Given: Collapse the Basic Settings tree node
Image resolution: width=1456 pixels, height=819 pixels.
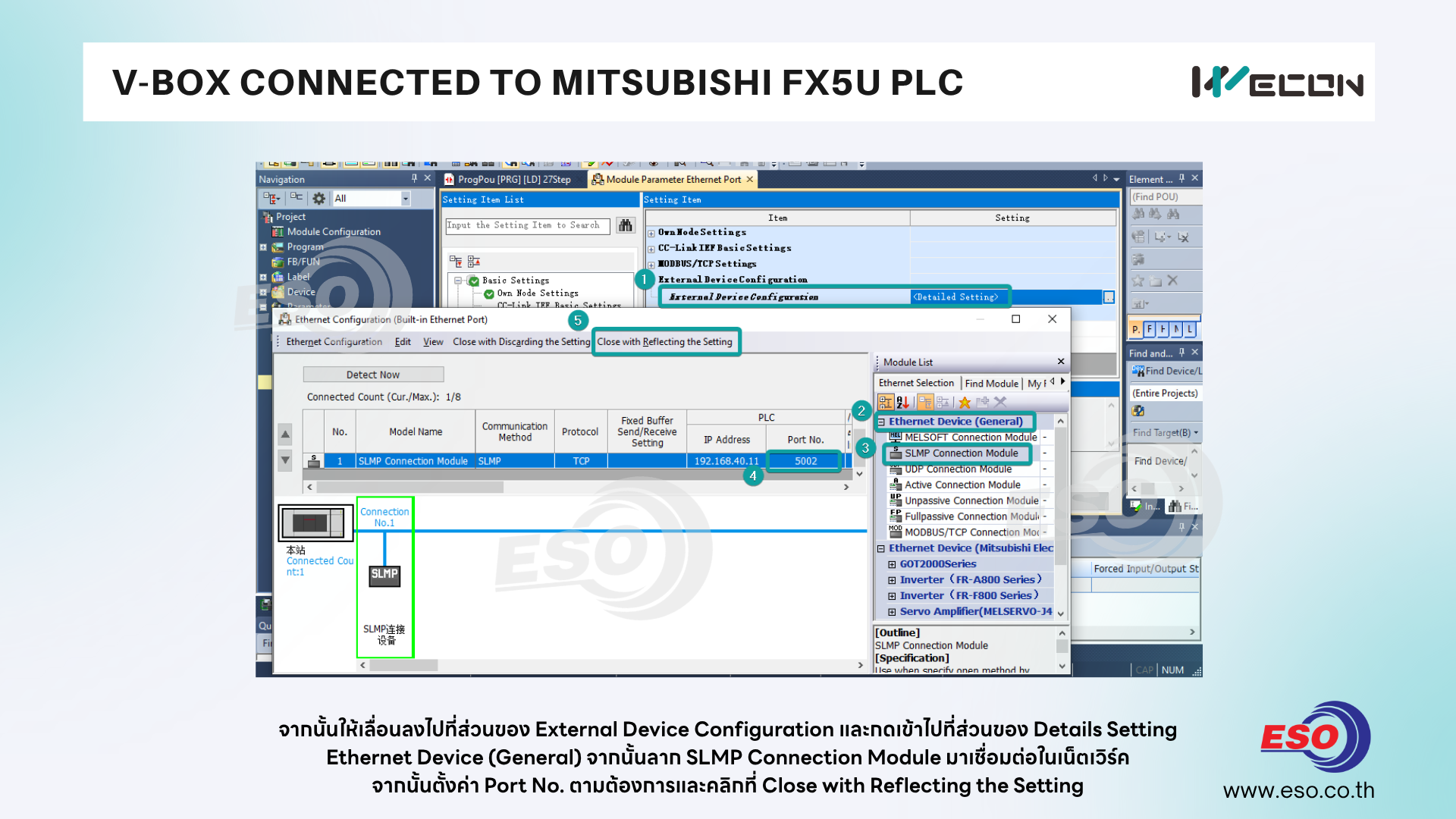Looking at the screenshot, I should pyautogui.click(x=458, y=281).
